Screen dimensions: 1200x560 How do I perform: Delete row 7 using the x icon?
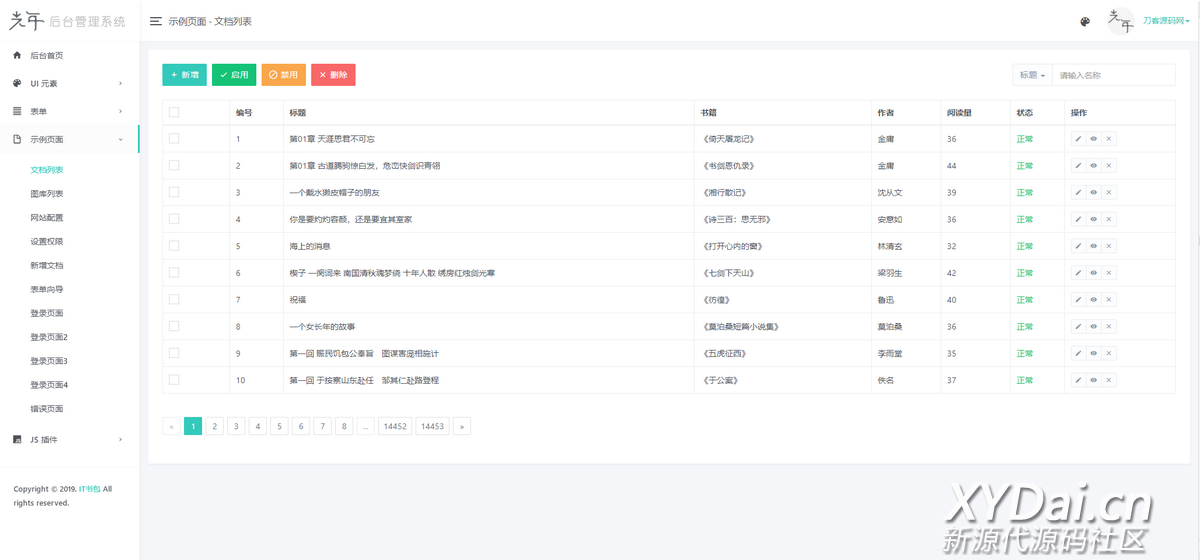pos(1109,299)
